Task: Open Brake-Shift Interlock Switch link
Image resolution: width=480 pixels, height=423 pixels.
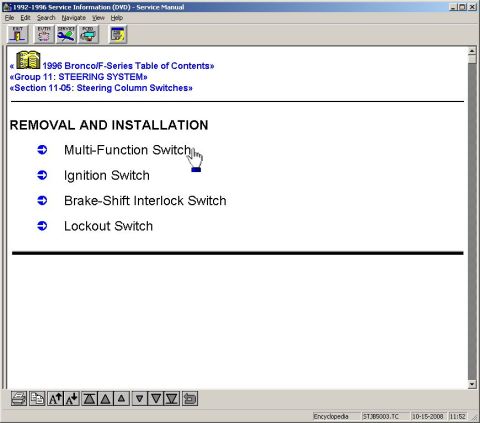Action: [145, 201]
